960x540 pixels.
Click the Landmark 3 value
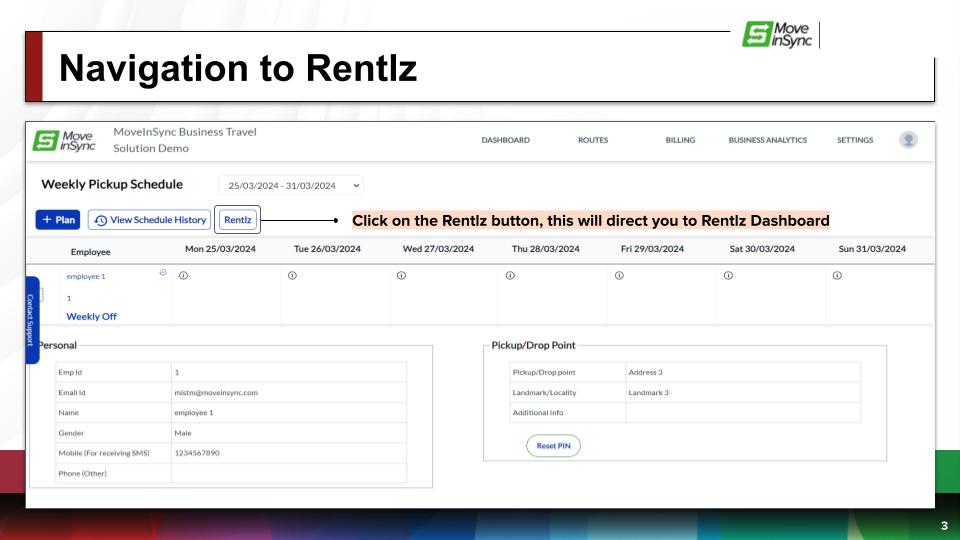tap(648, 392)
